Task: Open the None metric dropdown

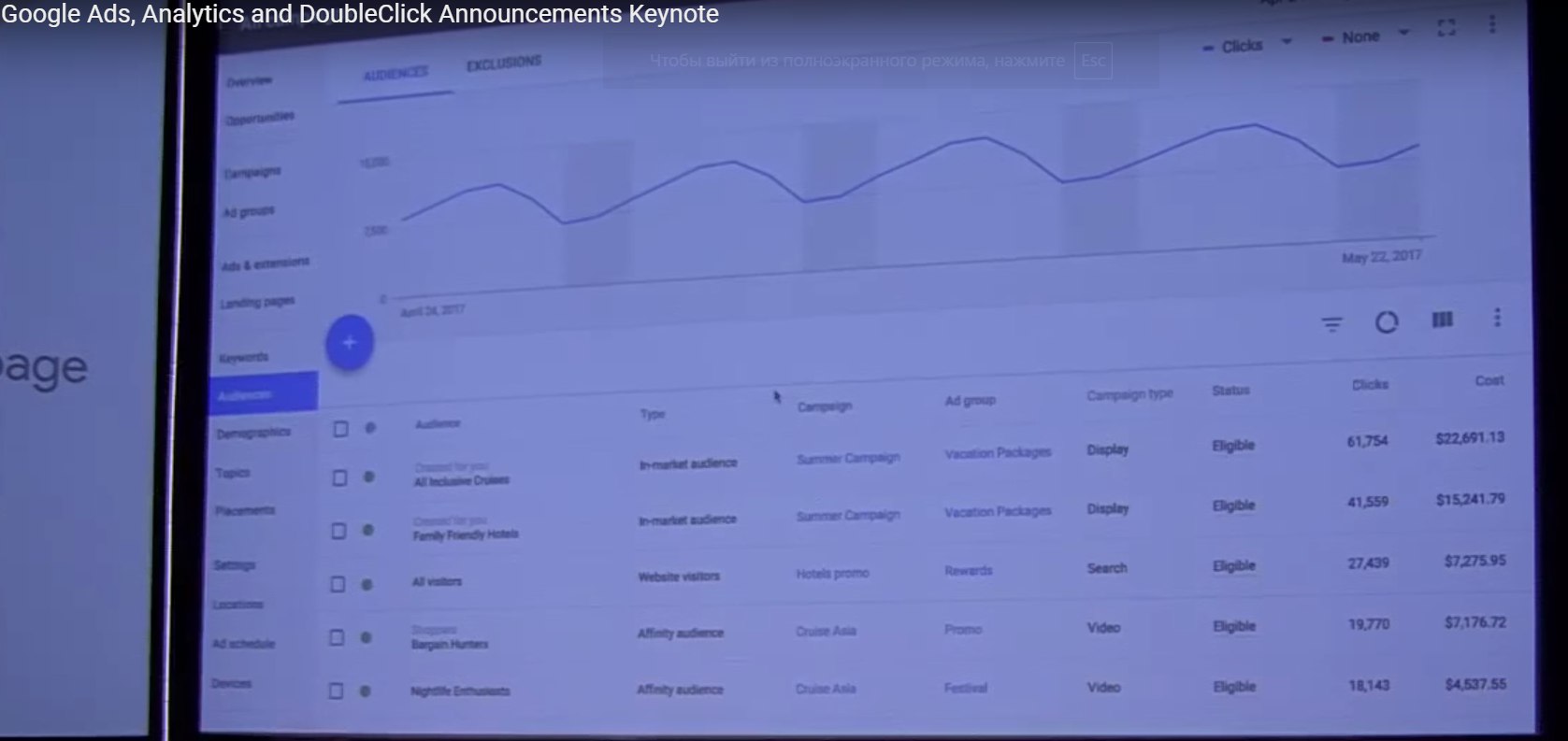Action: (x=1365, y=36)
